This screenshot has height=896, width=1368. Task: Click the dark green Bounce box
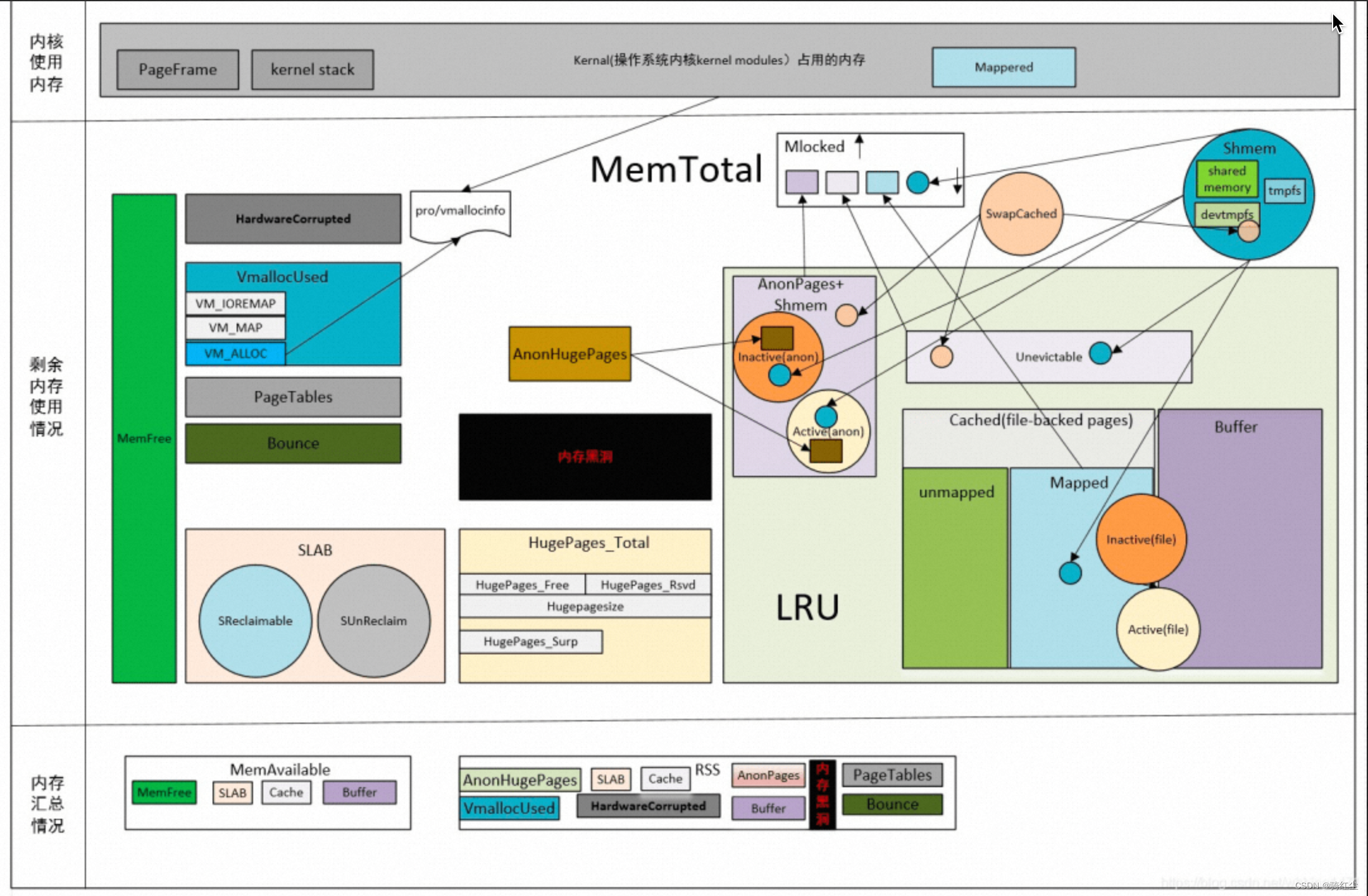(293, 444)
